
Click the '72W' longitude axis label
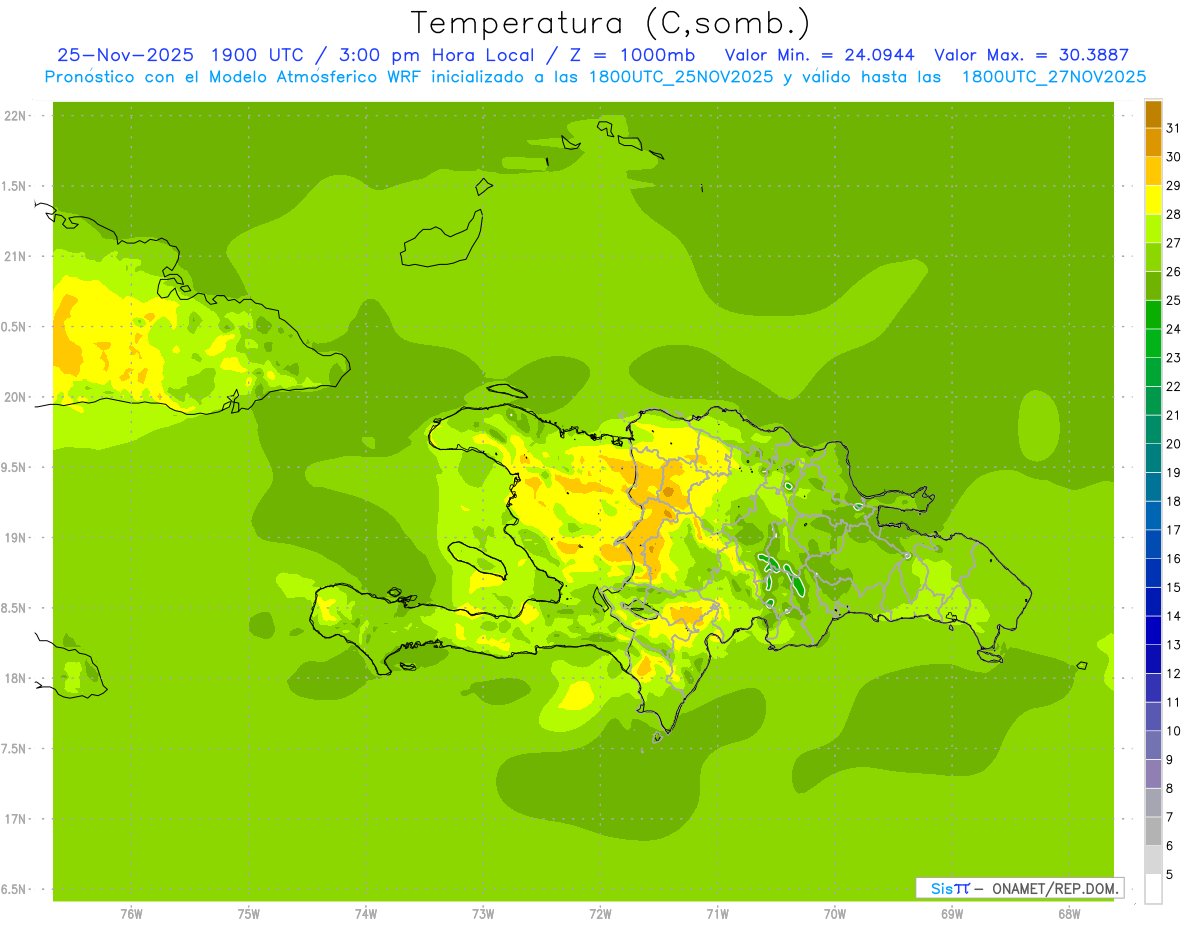point(600,914)
